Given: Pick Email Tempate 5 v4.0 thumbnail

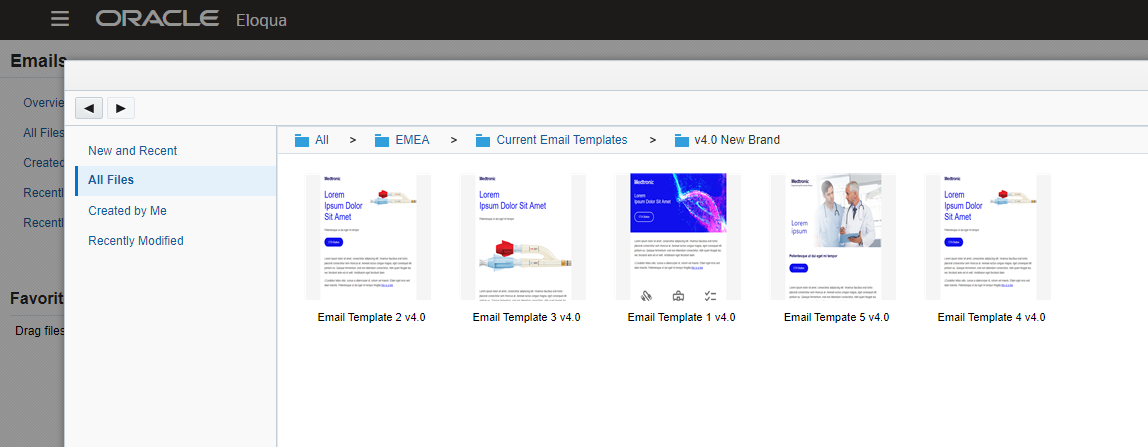Looking at the screenshot, I should coord(833,237).
